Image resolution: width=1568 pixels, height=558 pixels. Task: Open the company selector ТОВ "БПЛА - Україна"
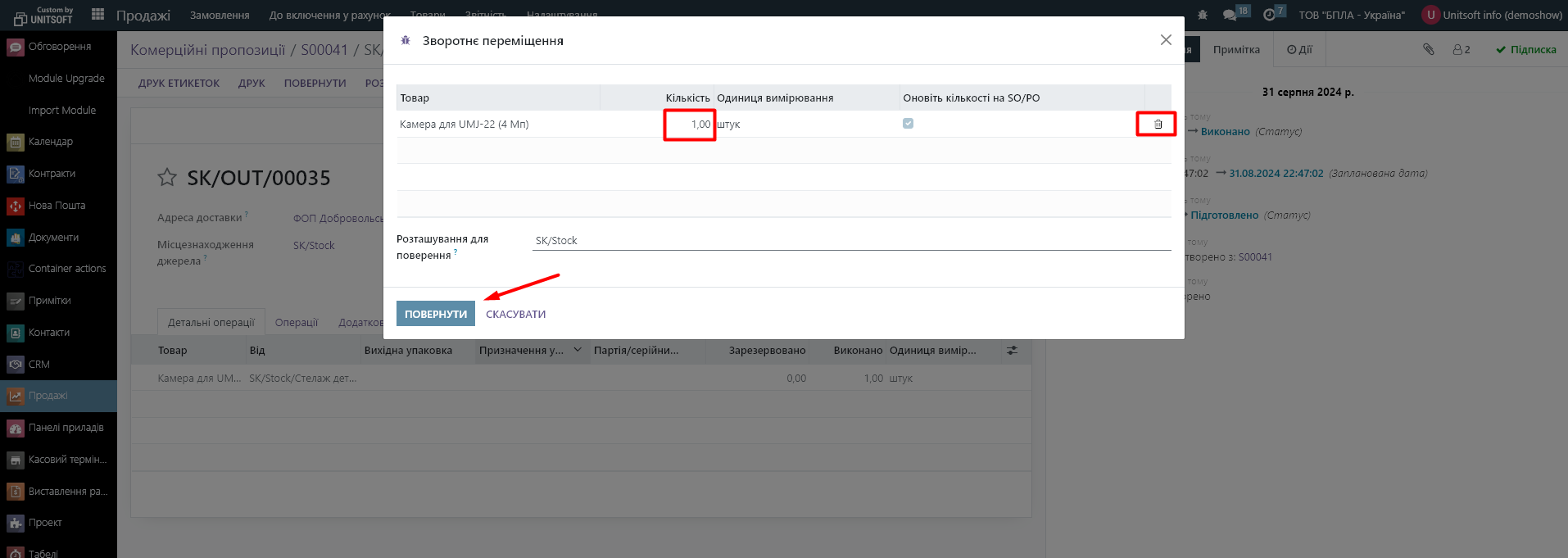[x=1352, y=15]
